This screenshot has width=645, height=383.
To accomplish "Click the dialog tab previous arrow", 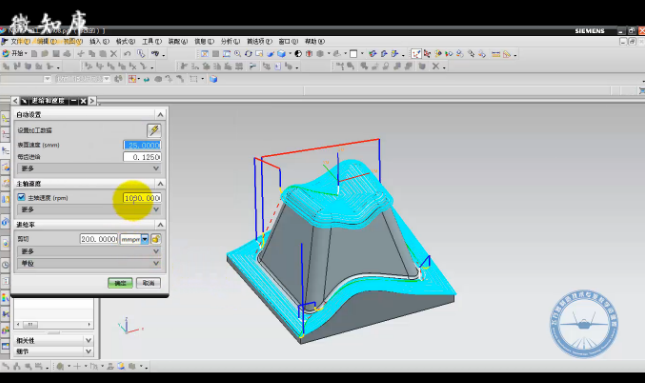I will [15, 101].
